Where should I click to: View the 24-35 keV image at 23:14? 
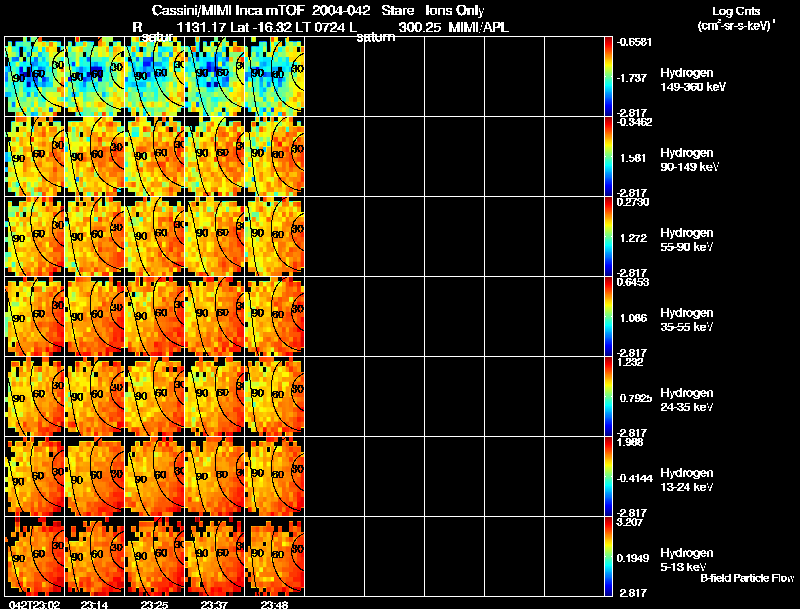click(x=94, y=397)
